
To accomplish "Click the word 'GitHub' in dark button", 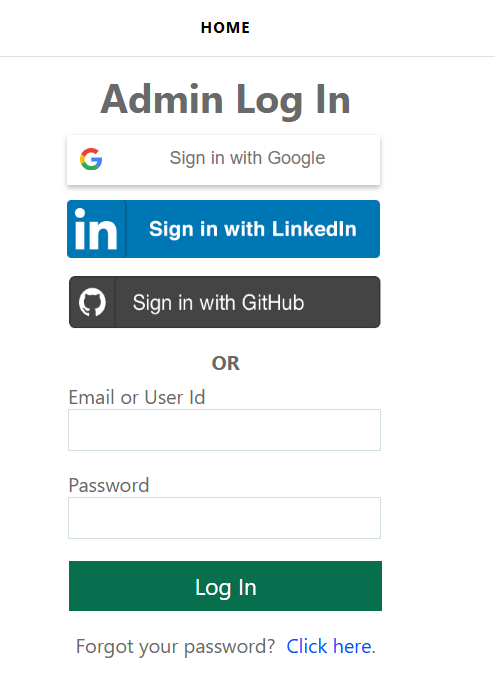I will [272, 303].
